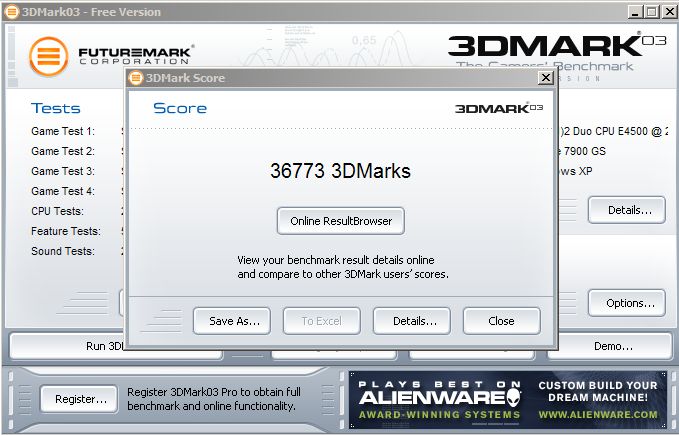
Task: Click the View your benchmark result text
Action: [343, 267]
